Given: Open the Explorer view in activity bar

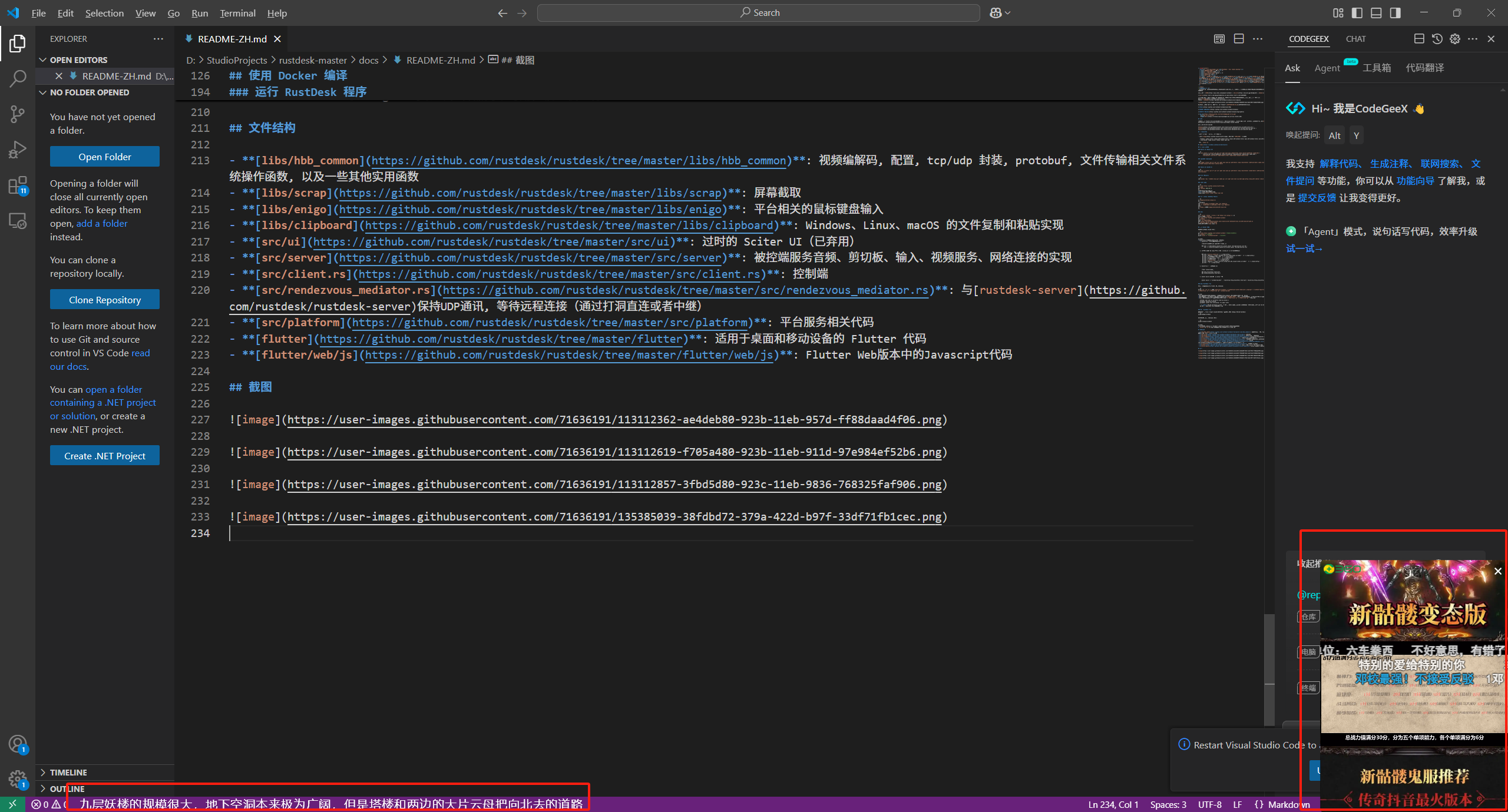Looking at the screenshot, I should [x=18, y=44].
